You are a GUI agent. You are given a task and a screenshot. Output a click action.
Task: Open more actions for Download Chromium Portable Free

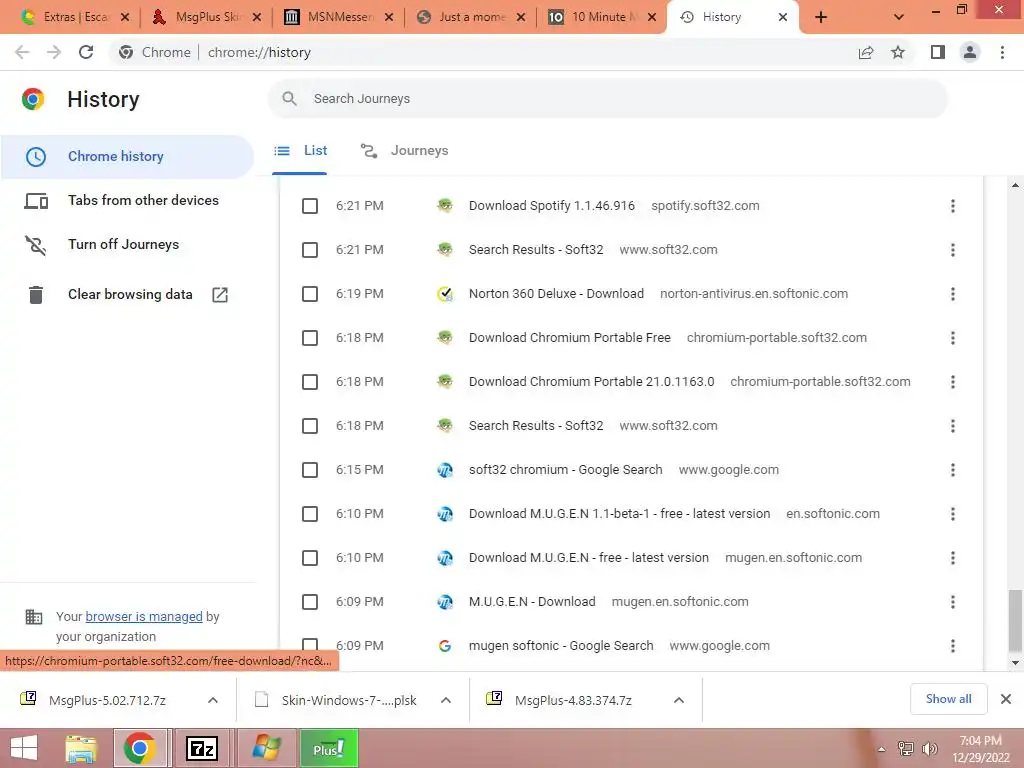(x=953, y=338)
